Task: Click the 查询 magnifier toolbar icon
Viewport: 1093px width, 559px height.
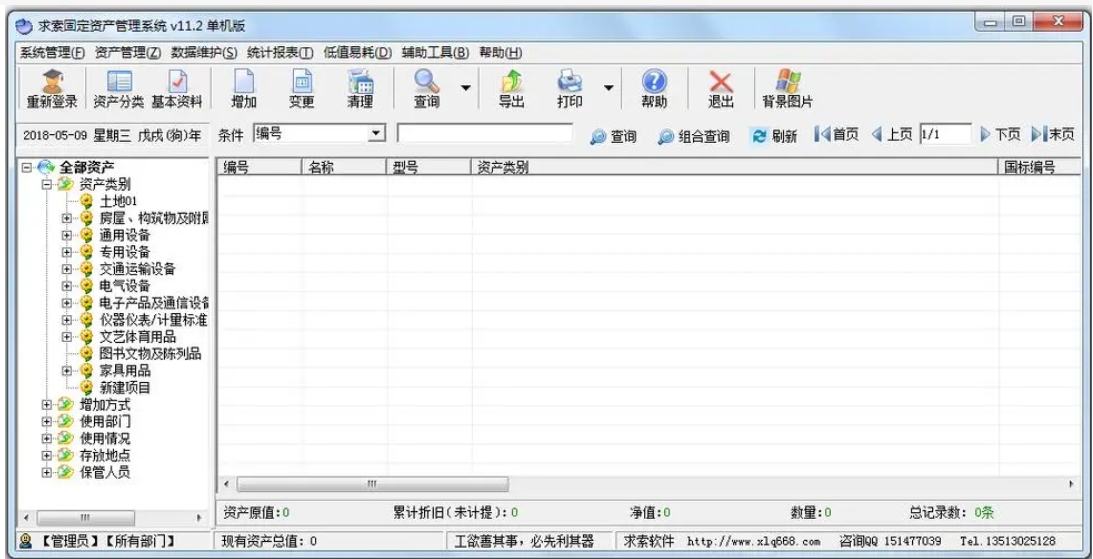Action: pos(427,89)
